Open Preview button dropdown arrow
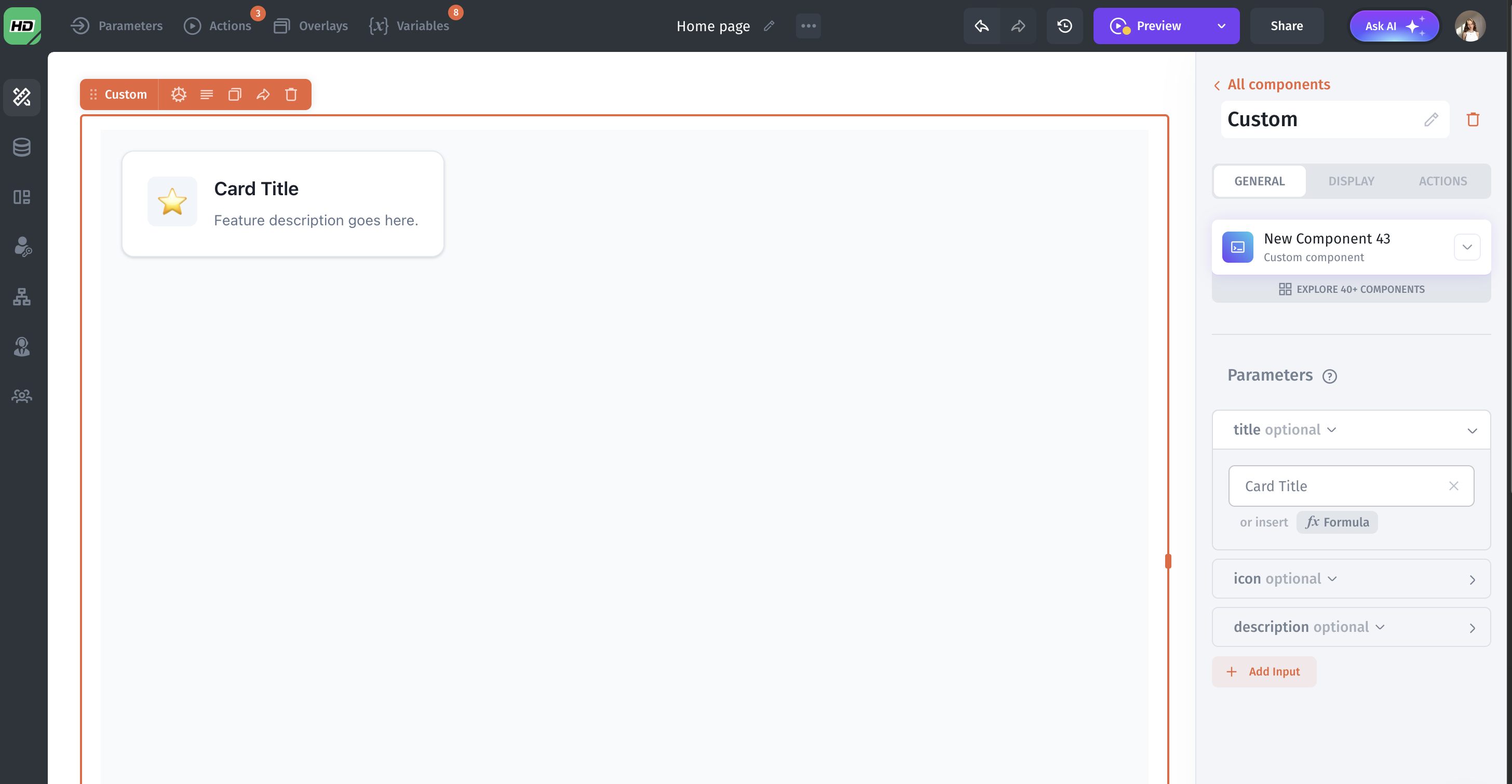The image size is (1512, 784). pyautogui.click(x=1221, y=26)
